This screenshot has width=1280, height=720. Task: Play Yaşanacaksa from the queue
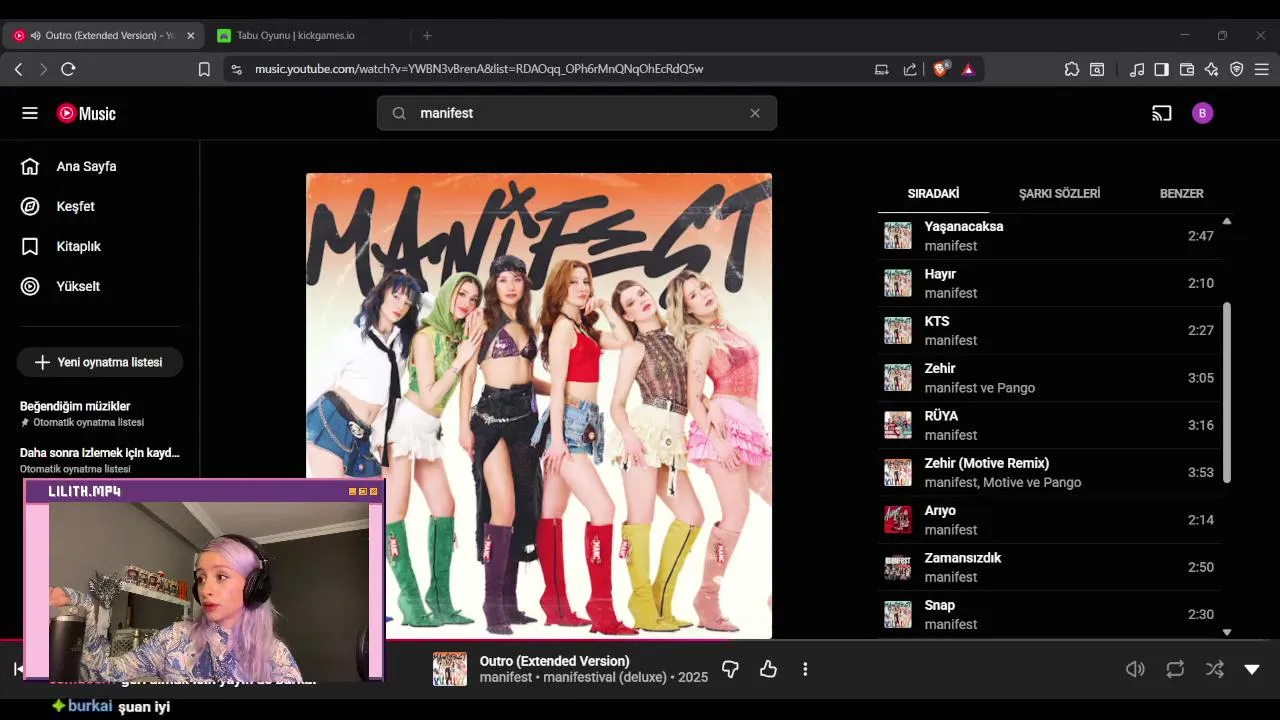click(1048, 236)
